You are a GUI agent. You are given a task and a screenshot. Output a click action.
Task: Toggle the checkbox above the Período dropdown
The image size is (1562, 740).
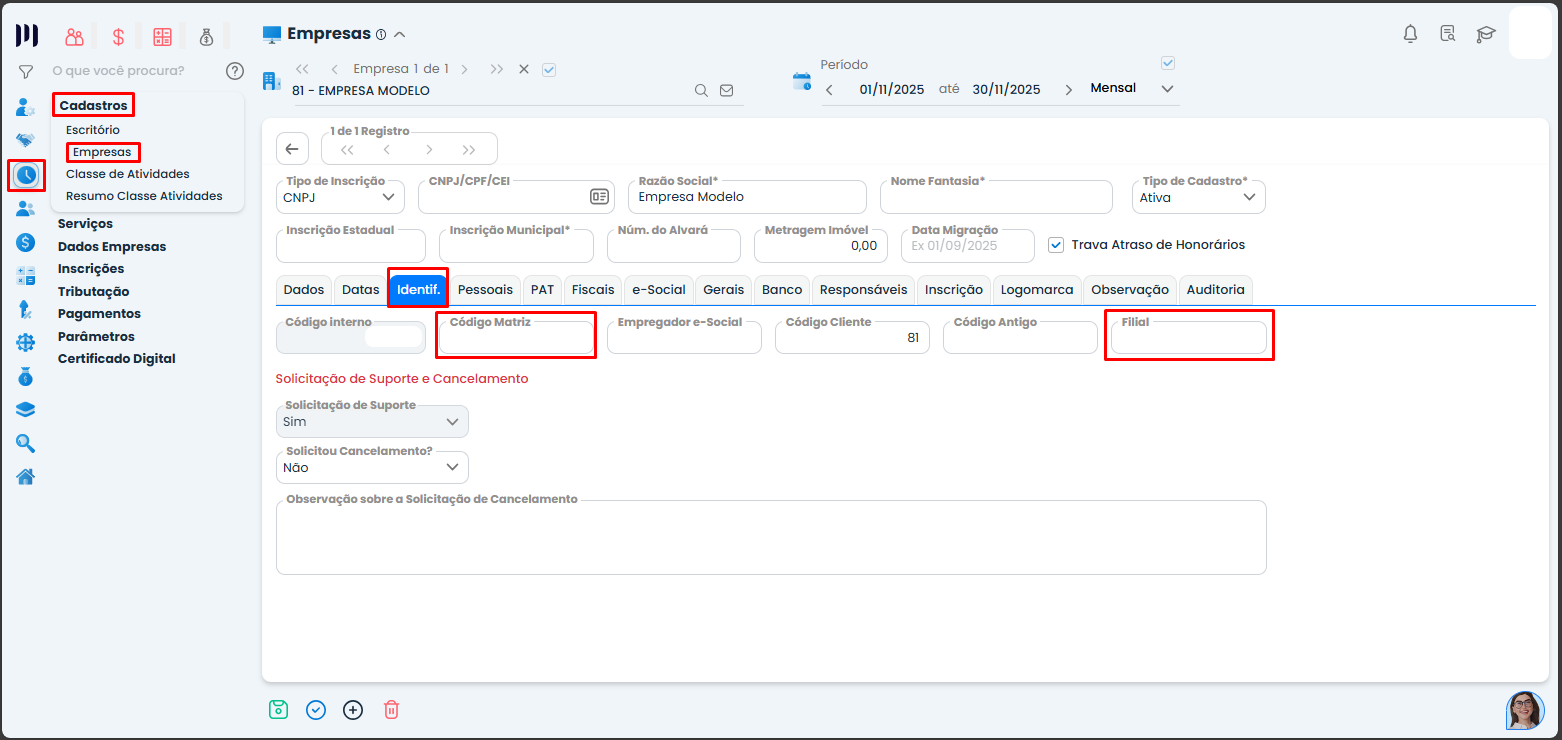pyautogui.click(x=1167, y=63)
